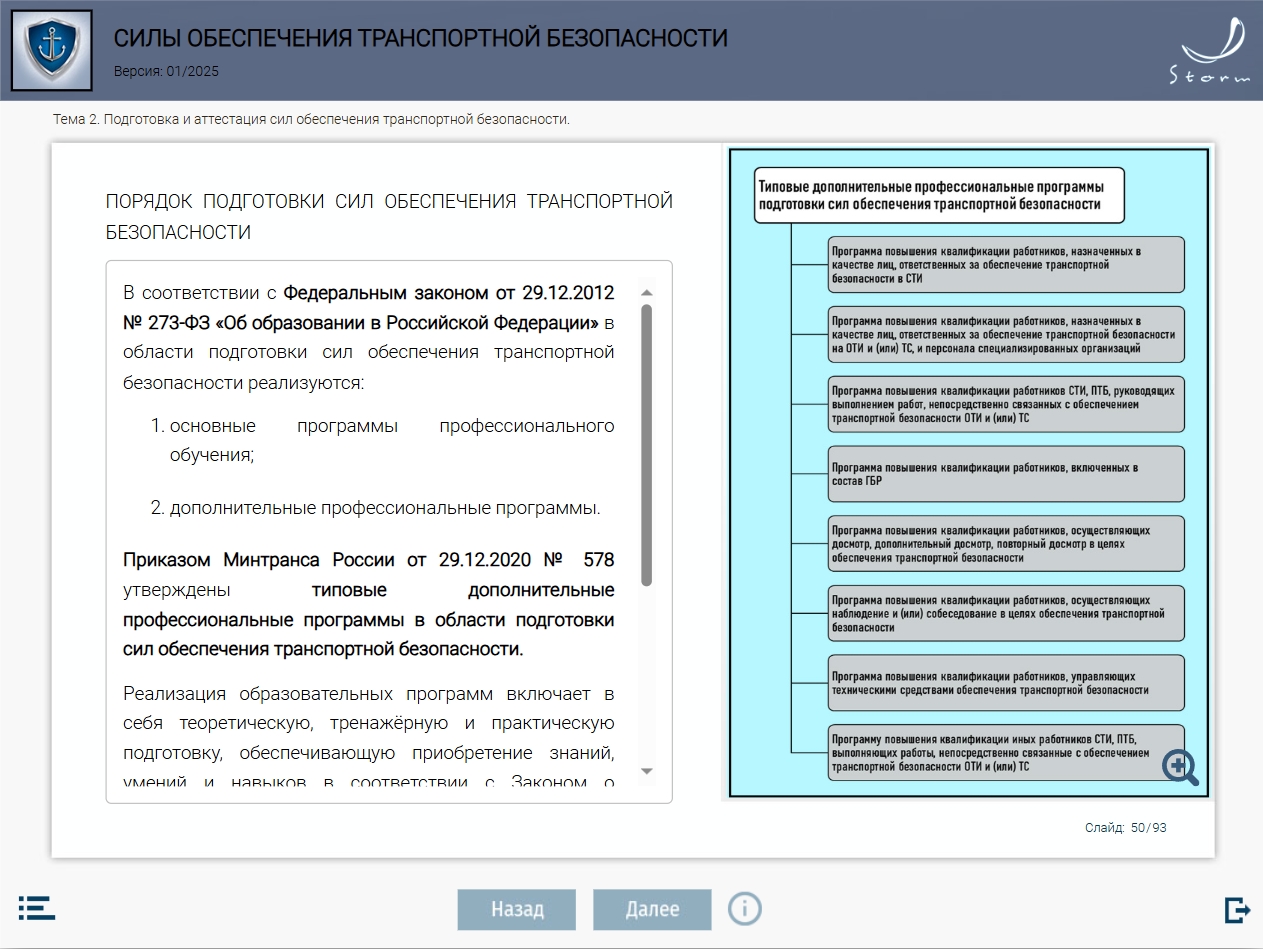This screenshot has width=1263, height=949.
Task: Click diagram box about состав ГБР
Action: (x=1007, y=474)
